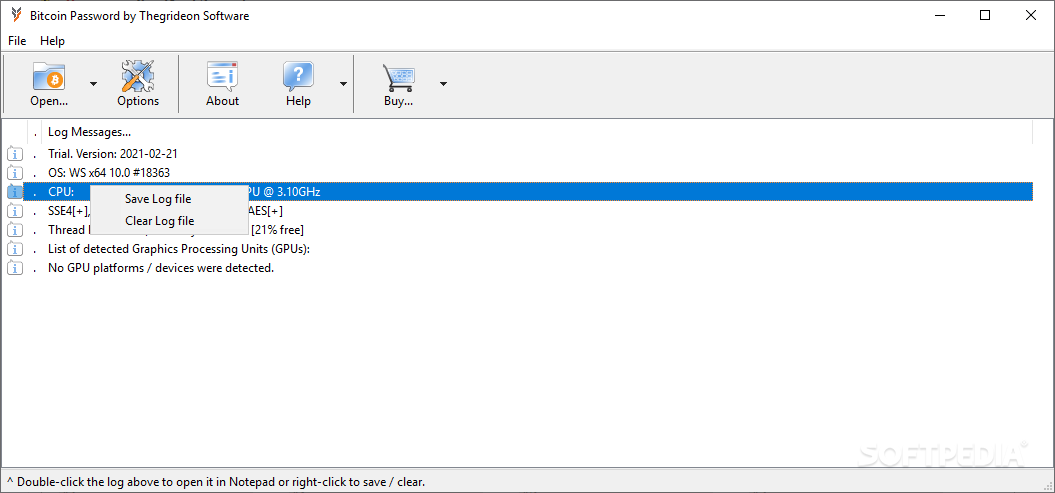Expand the Open button dropdown arrow
This screenshot has width=1055, height=493.
(x=94, y=84)
